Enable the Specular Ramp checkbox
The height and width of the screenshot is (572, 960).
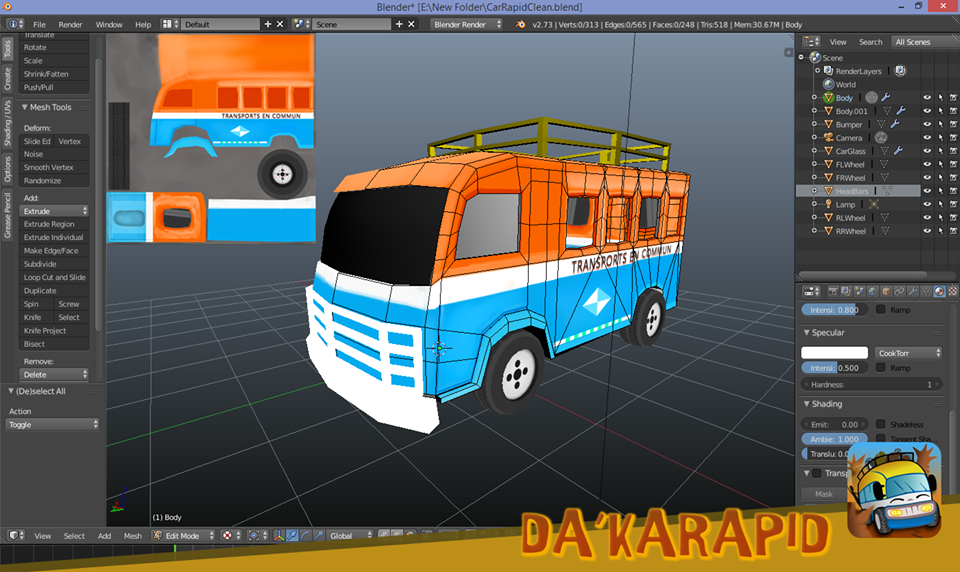click(x=880, y=367)
